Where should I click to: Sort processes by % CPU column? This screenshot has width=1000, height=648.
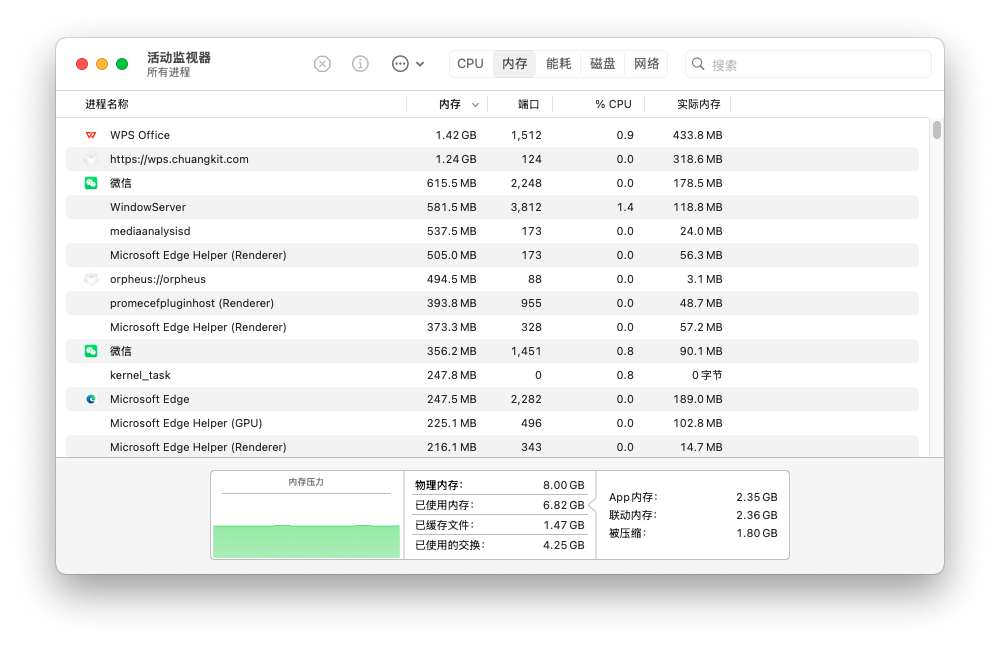pos(613,104)
